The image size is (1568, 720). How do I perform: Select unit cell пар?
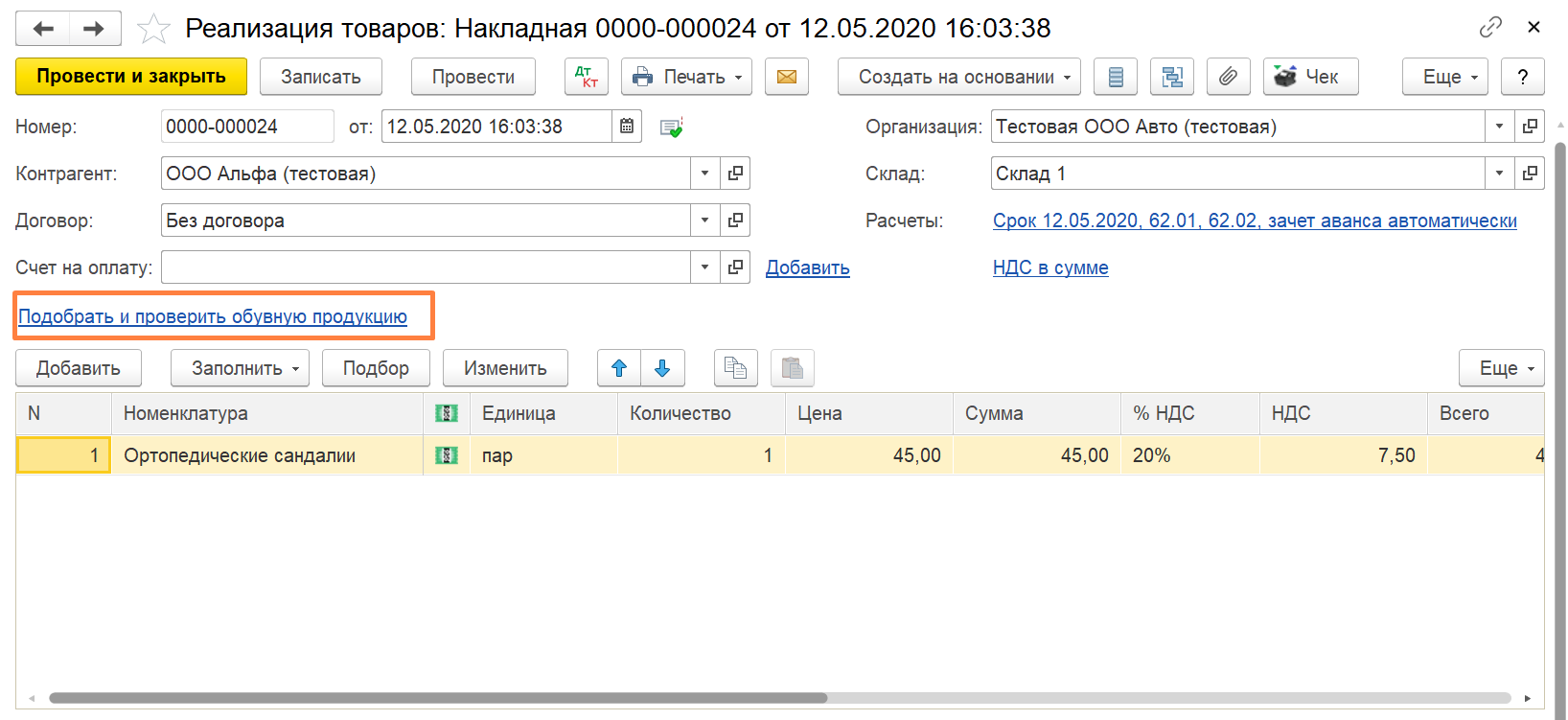[x=543, y=455]
